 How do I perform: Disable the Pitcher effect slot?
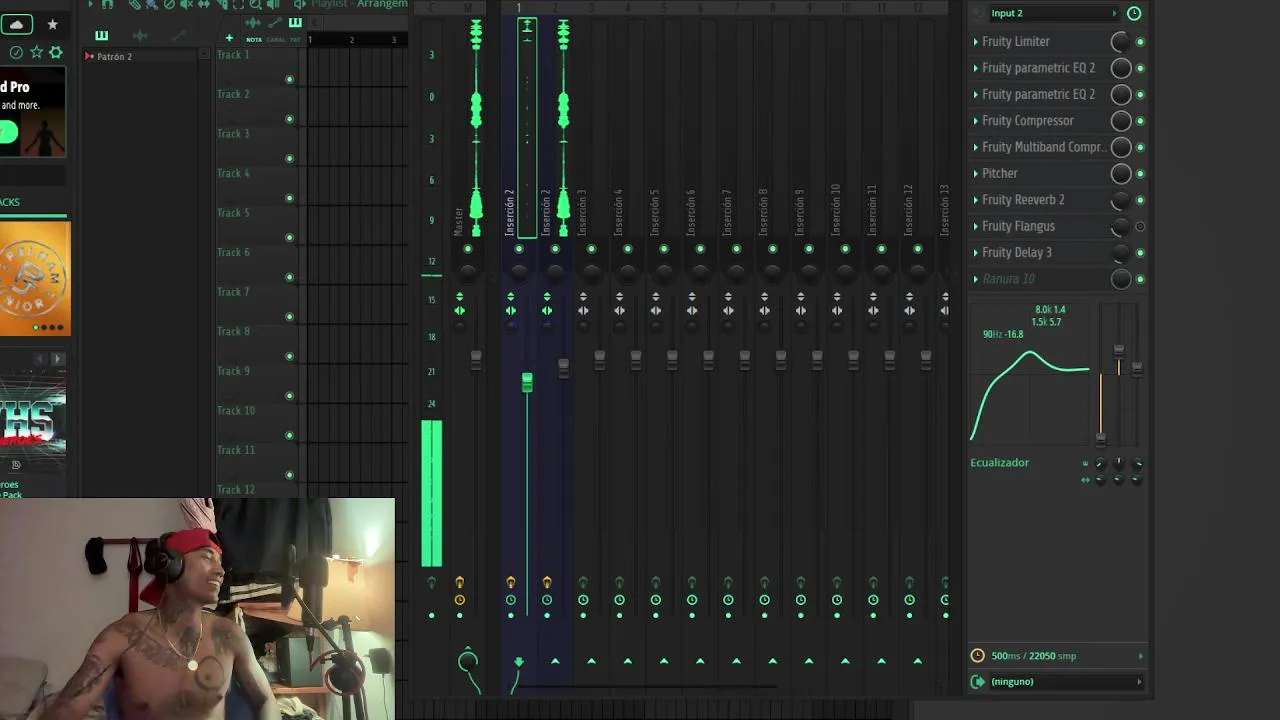[x=1140, y=173]
